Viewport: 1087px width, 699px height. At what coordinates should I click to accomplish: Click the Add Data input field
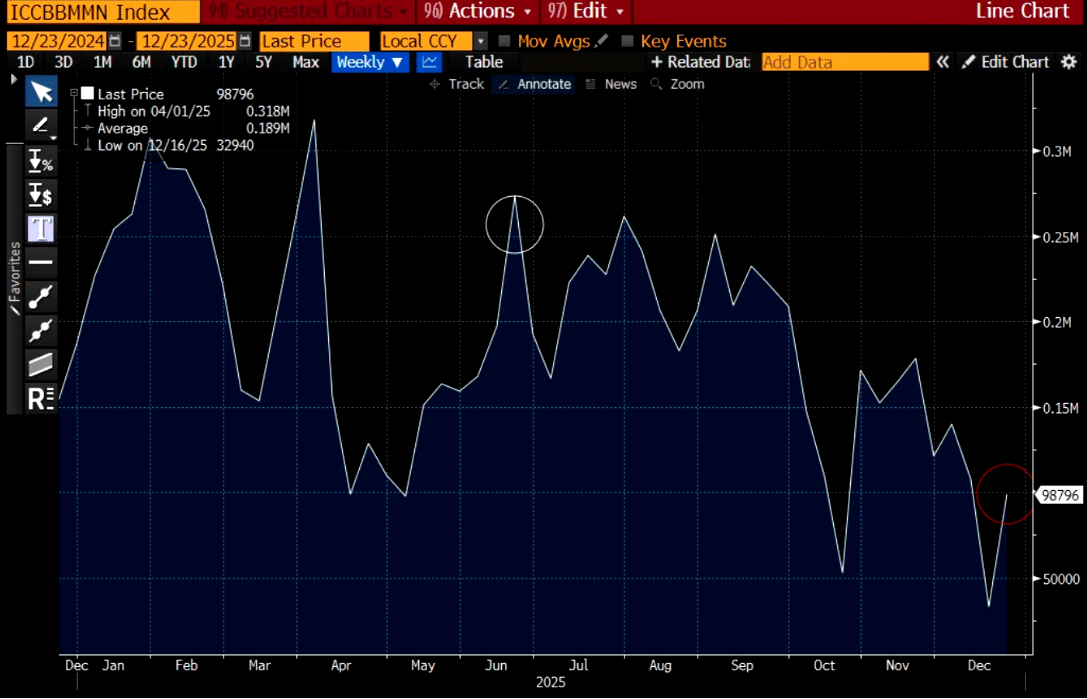point(844,62)
